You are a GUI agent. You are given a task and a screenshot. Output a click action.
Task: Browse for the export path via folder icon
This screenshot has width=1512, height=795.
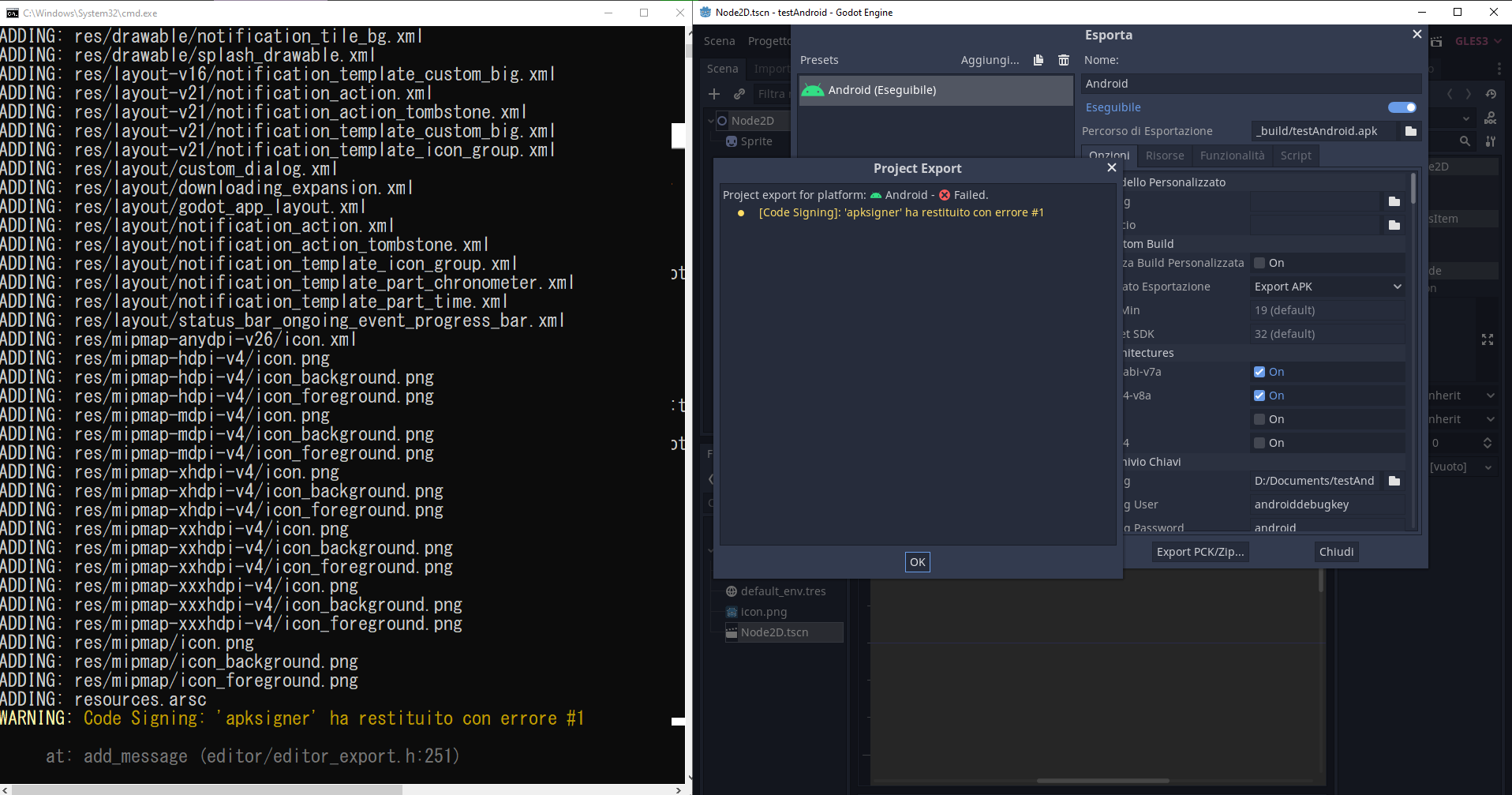click(x=1410, y=131)
